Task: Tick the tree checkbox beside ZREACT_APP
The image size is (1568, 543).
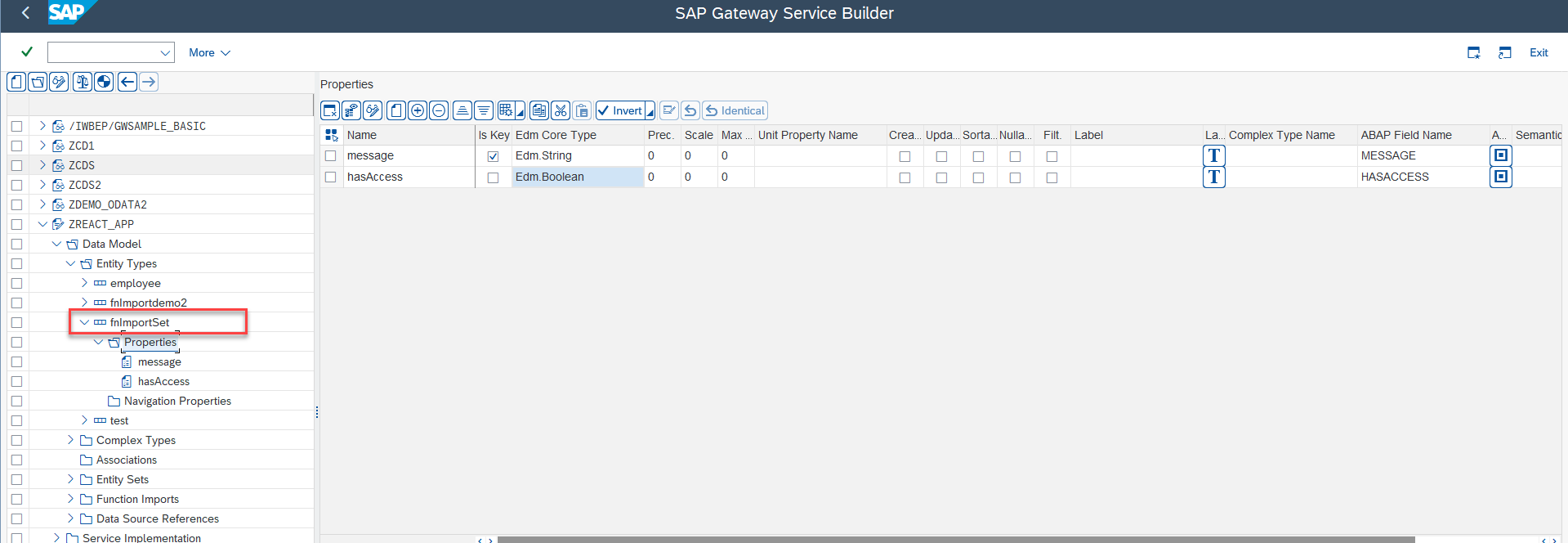Action: click(x=16, y=224)
